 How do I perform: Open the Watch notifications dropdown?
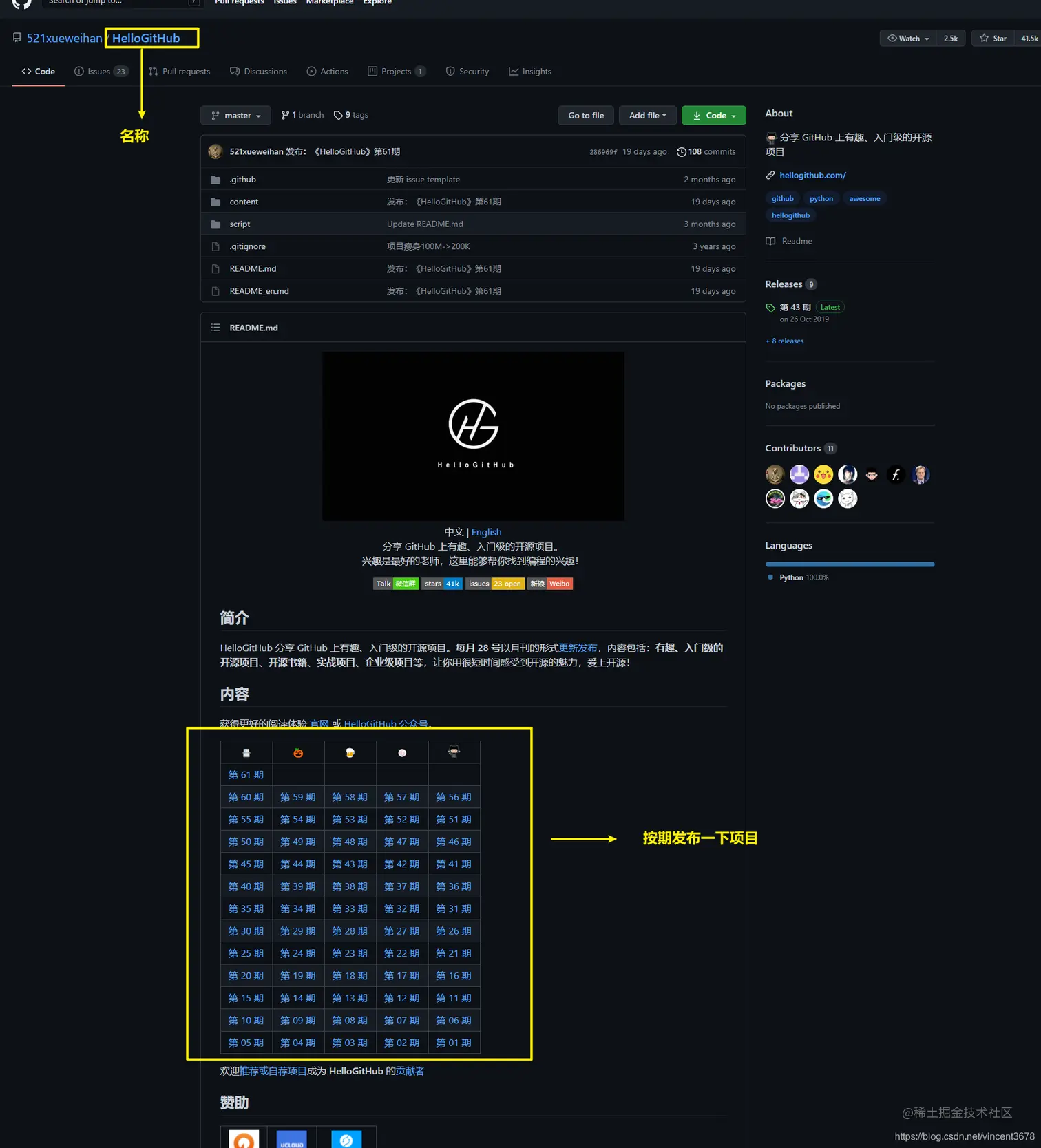coord(909,39)
